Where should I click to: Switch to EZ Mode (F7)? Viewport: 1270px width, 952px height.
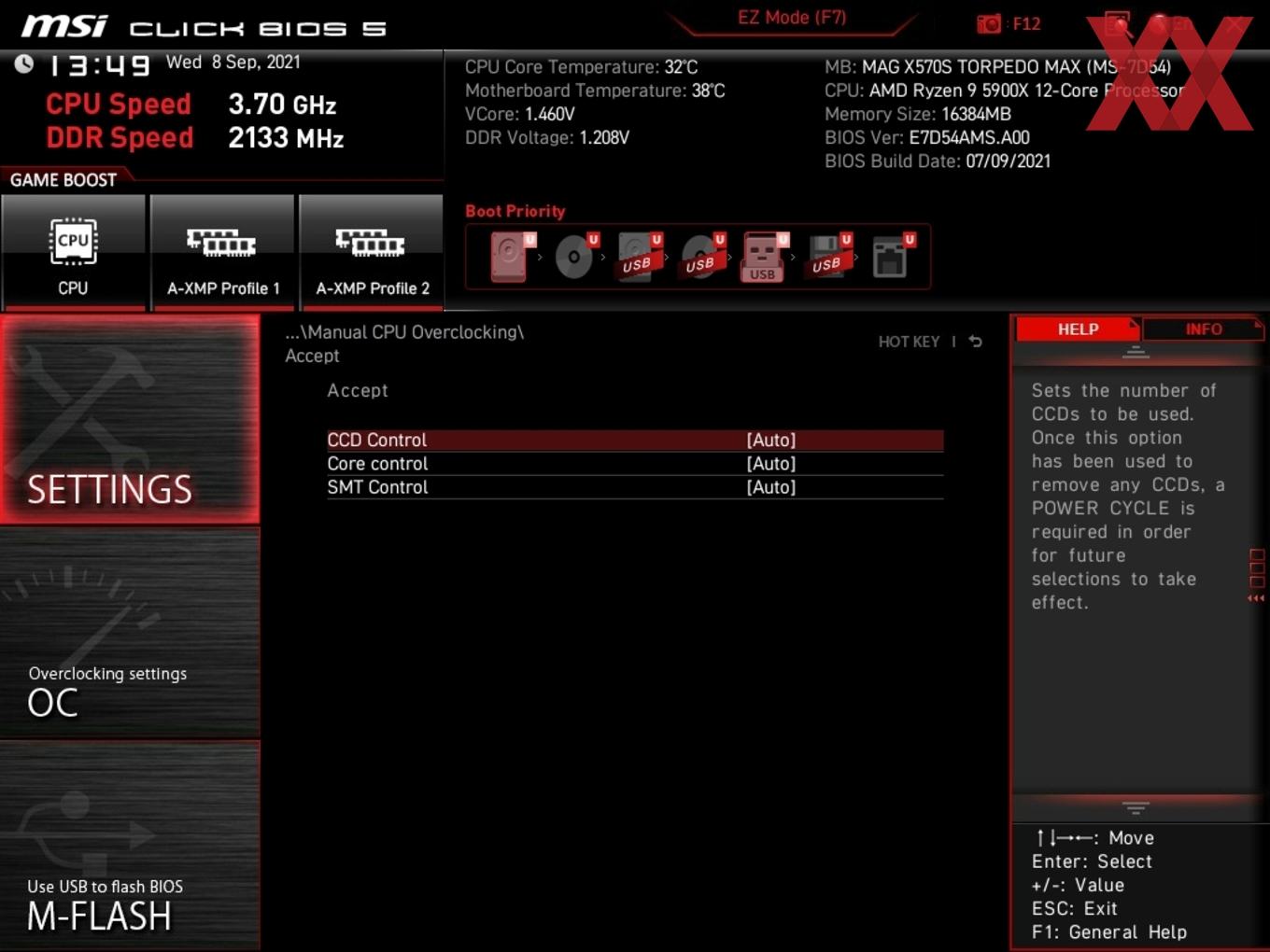click(x=792, y=18)
